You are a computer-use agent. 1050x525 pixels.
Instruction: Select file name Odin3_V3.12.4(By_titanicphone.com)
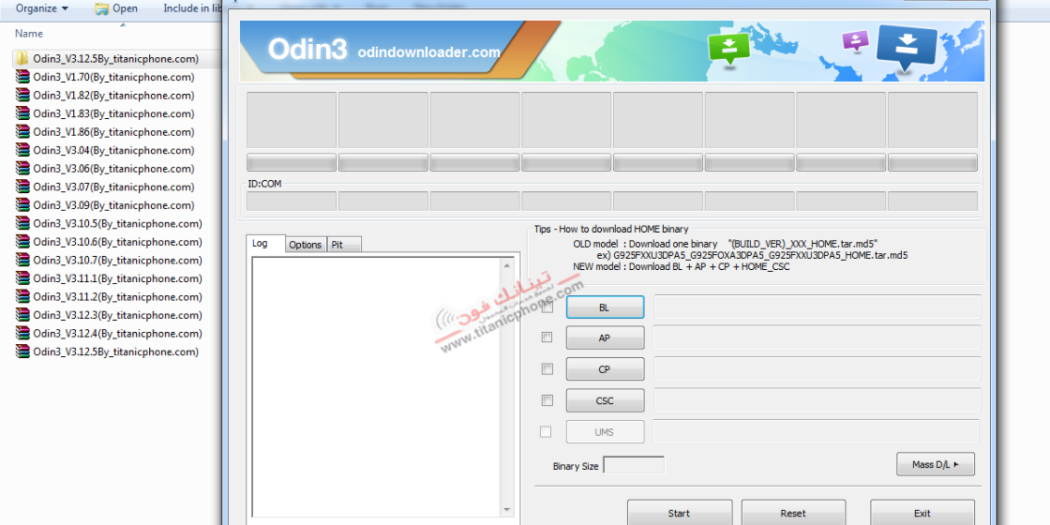[118, 333]
